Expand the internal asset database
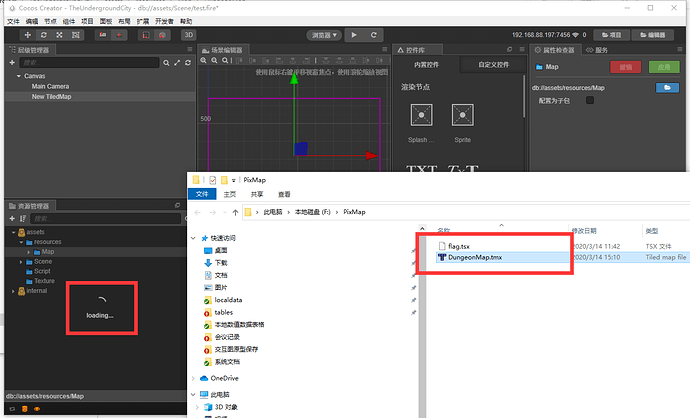 13,291
